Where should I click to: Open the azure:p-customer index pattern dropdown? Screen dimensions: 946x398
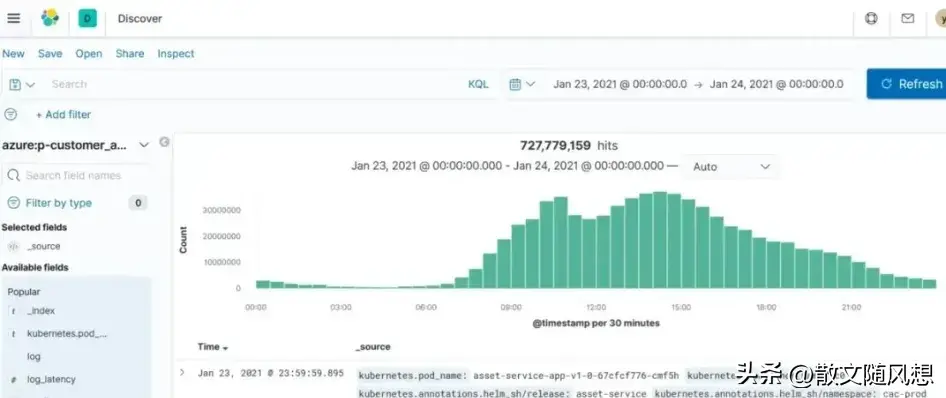click(x=75, y=145)
